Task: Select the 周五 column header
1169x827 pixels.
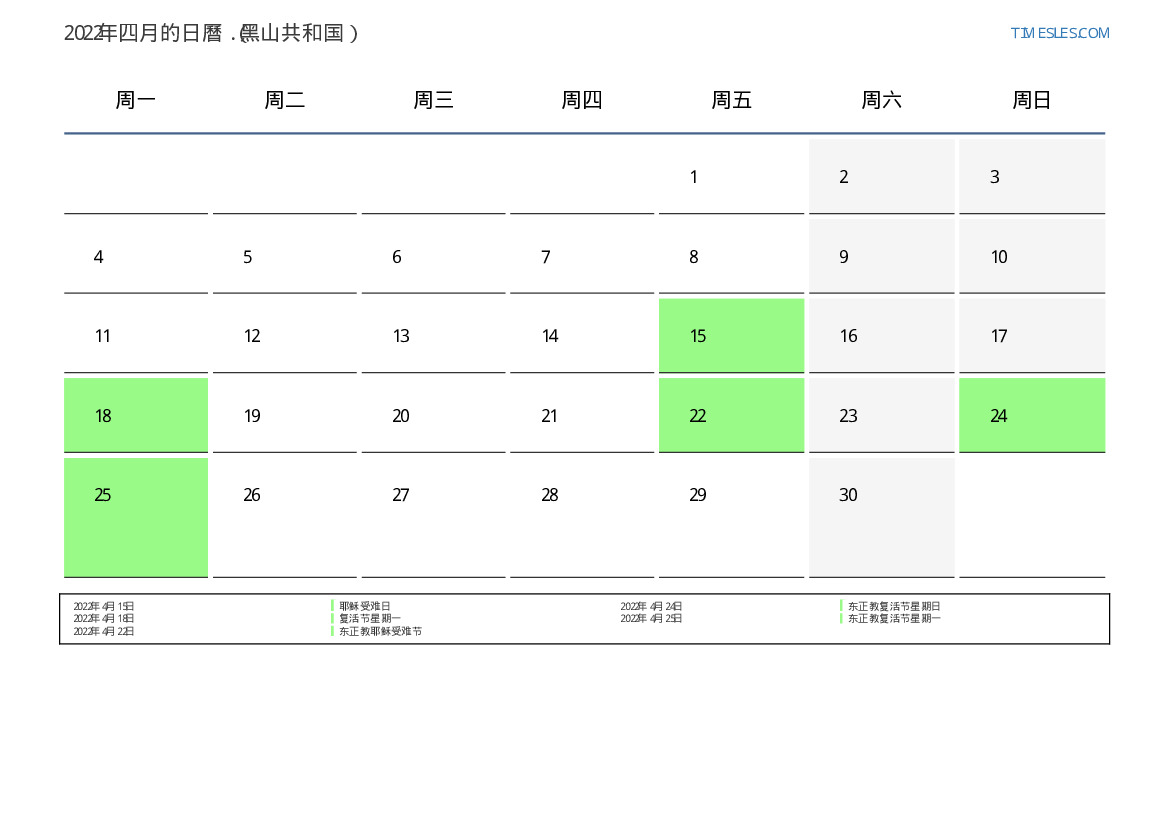Action: [x=731, y=100]
